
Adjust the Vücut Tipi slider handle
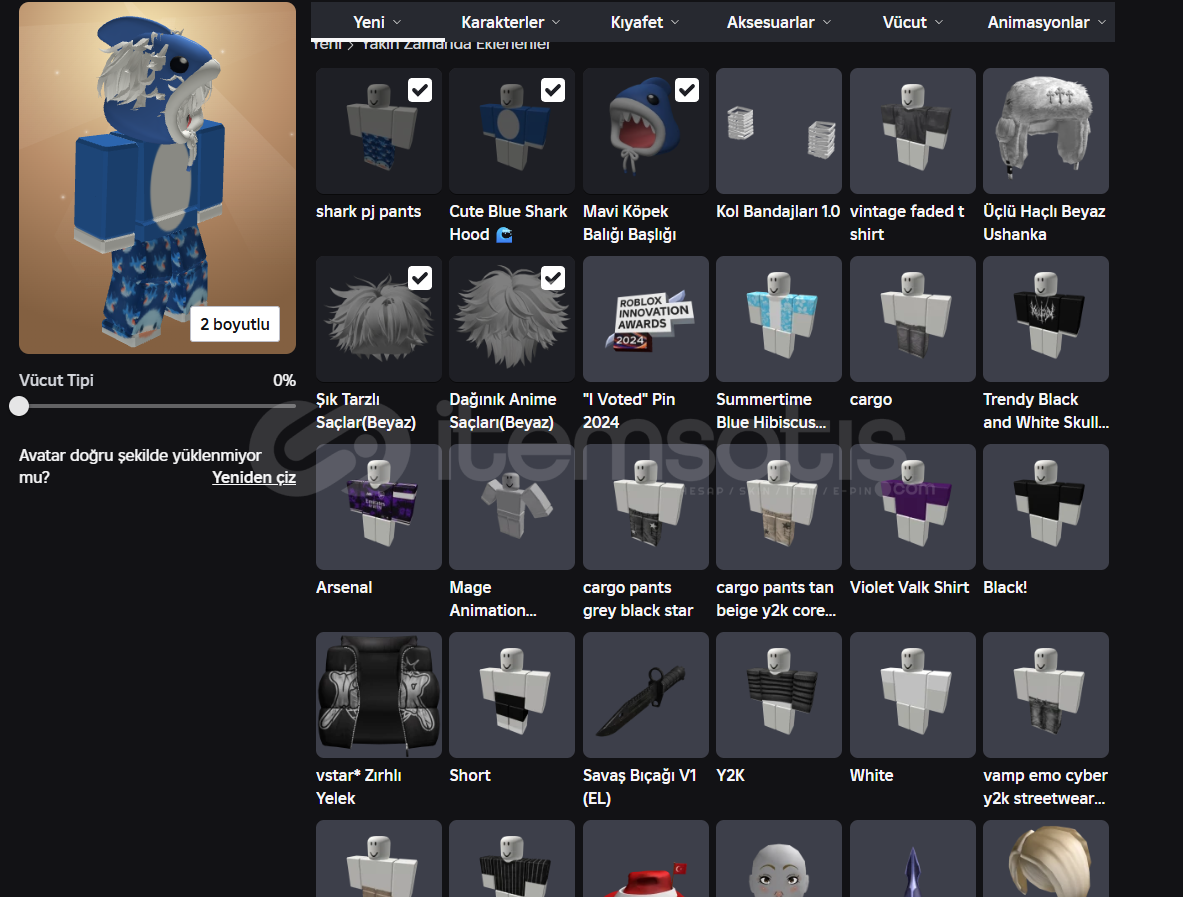pyautogui.click(x=19, y=406)
